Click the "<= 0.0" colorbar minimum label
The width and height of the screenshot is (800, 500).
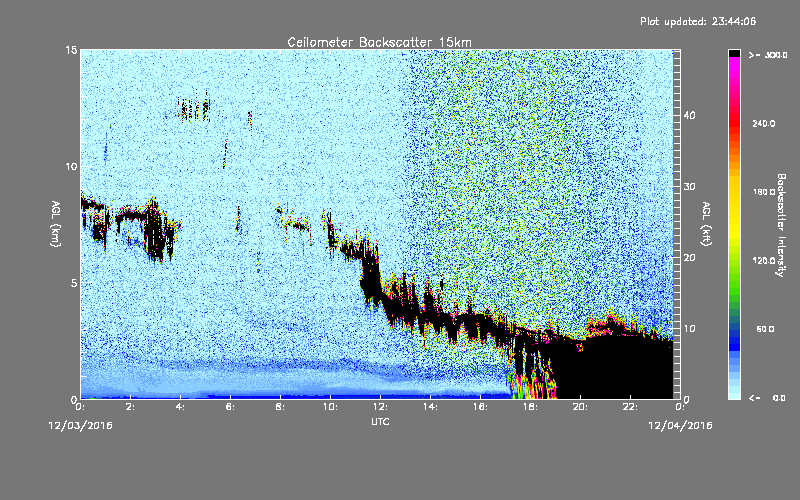tap(768, 398)
